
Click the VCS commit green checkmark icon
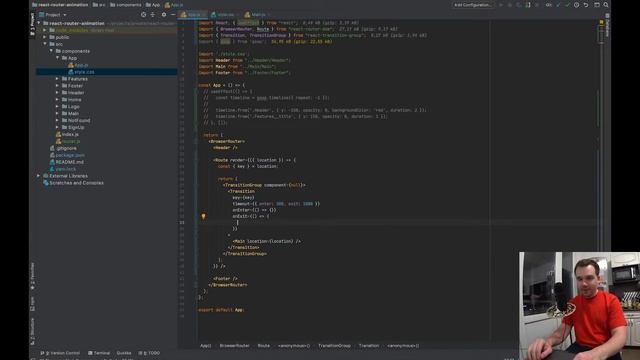[567, 5]
